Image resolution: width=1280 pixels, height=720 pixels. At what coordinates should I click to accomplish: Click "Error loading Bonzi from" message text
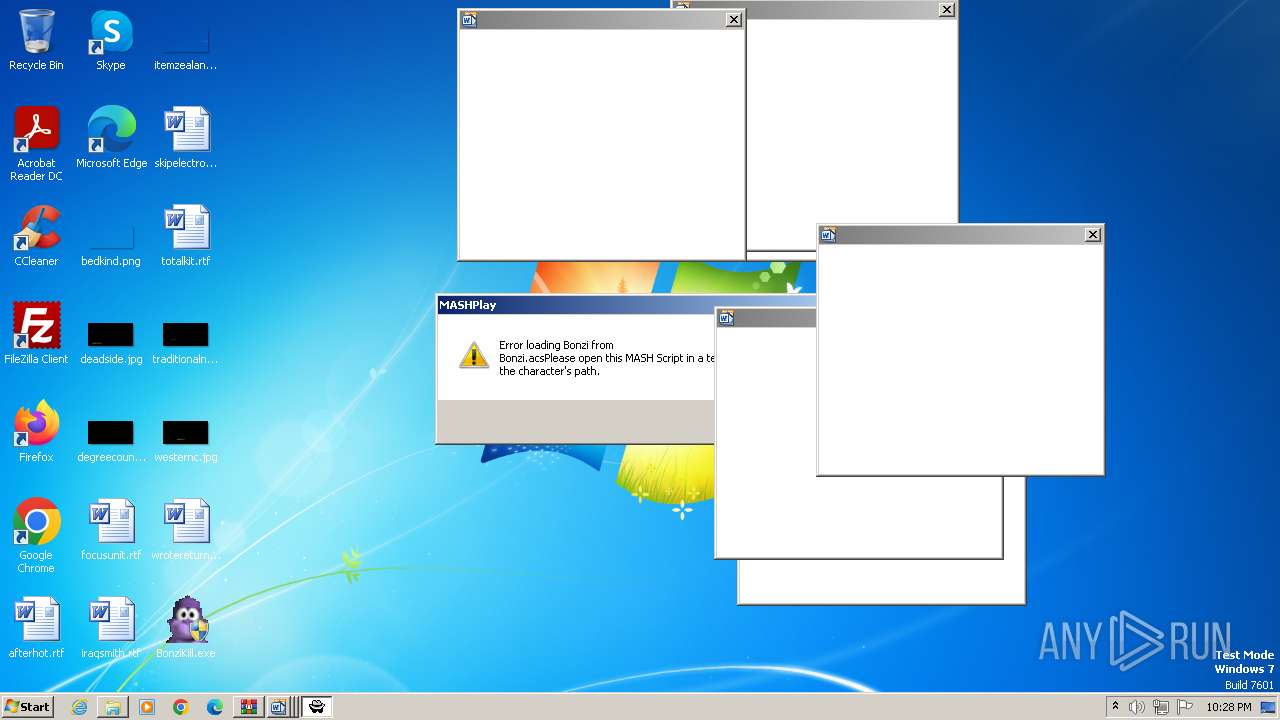tap(556, 345)
